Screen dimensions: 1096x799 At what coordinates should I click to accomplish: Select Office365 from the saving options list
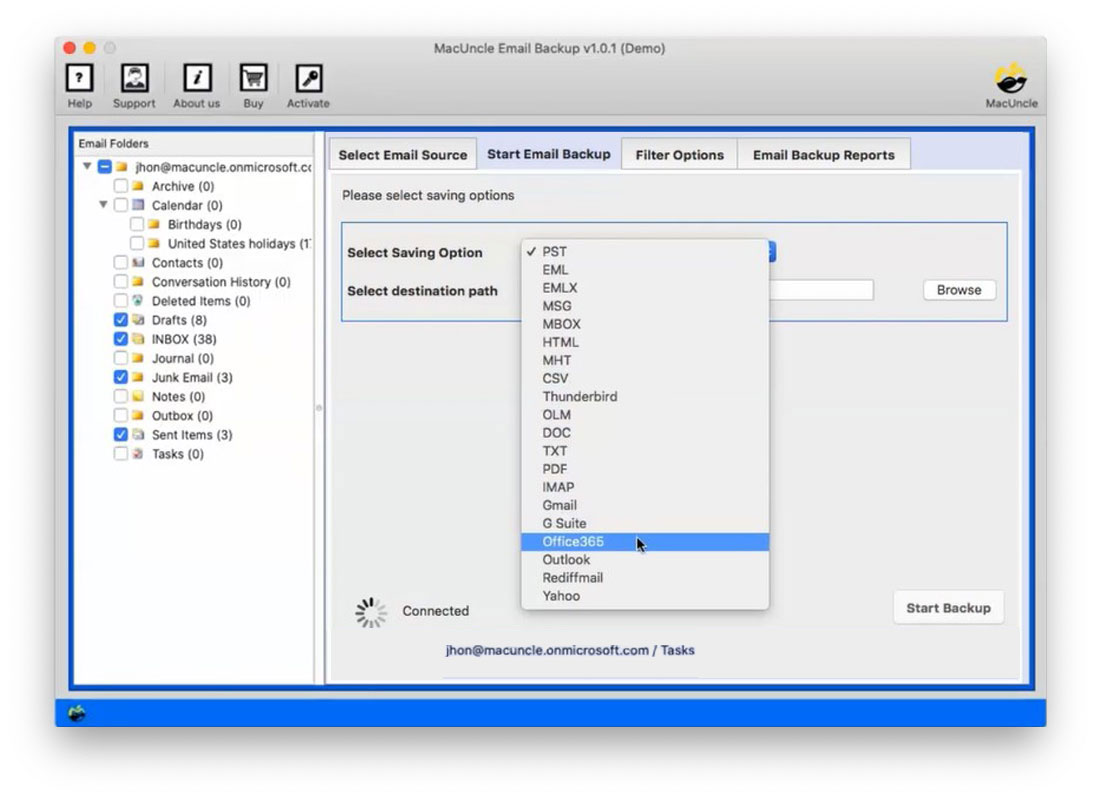572,541
